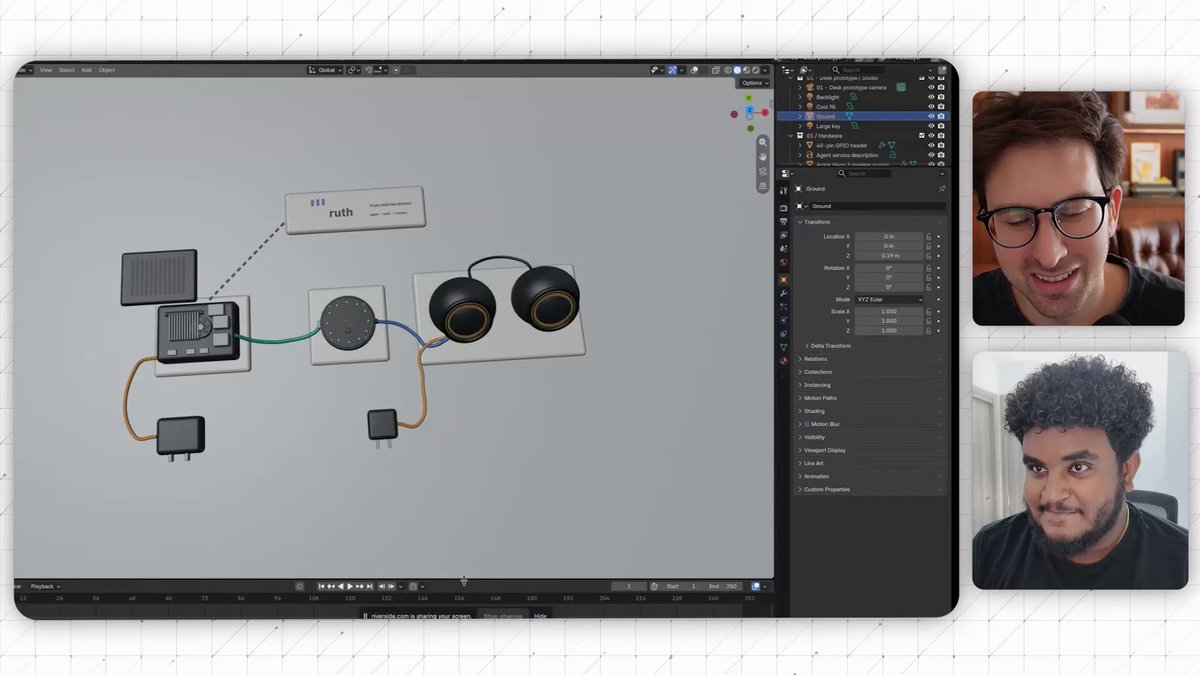
Task: Switch to rendered viewport shading
Action: coord(755,70)
